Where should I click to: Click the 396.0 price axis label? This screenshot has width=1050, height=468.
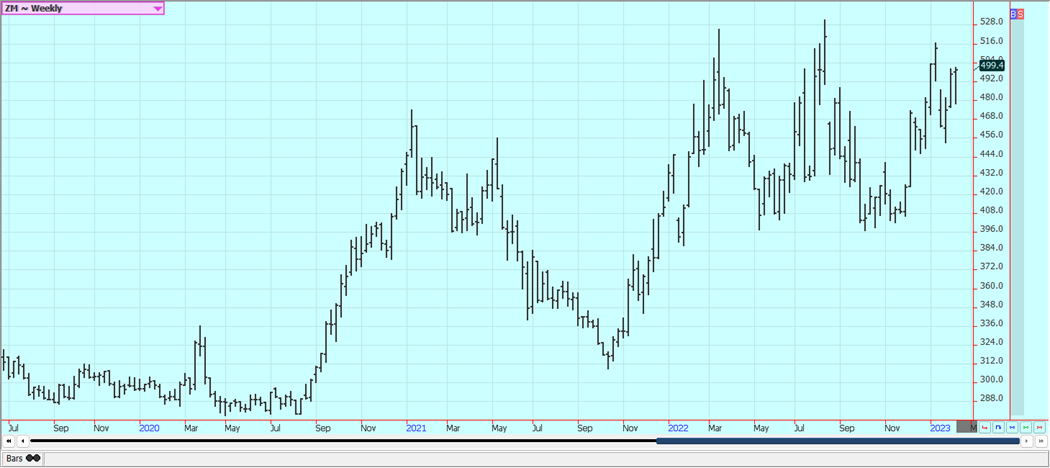pos(991,229)
